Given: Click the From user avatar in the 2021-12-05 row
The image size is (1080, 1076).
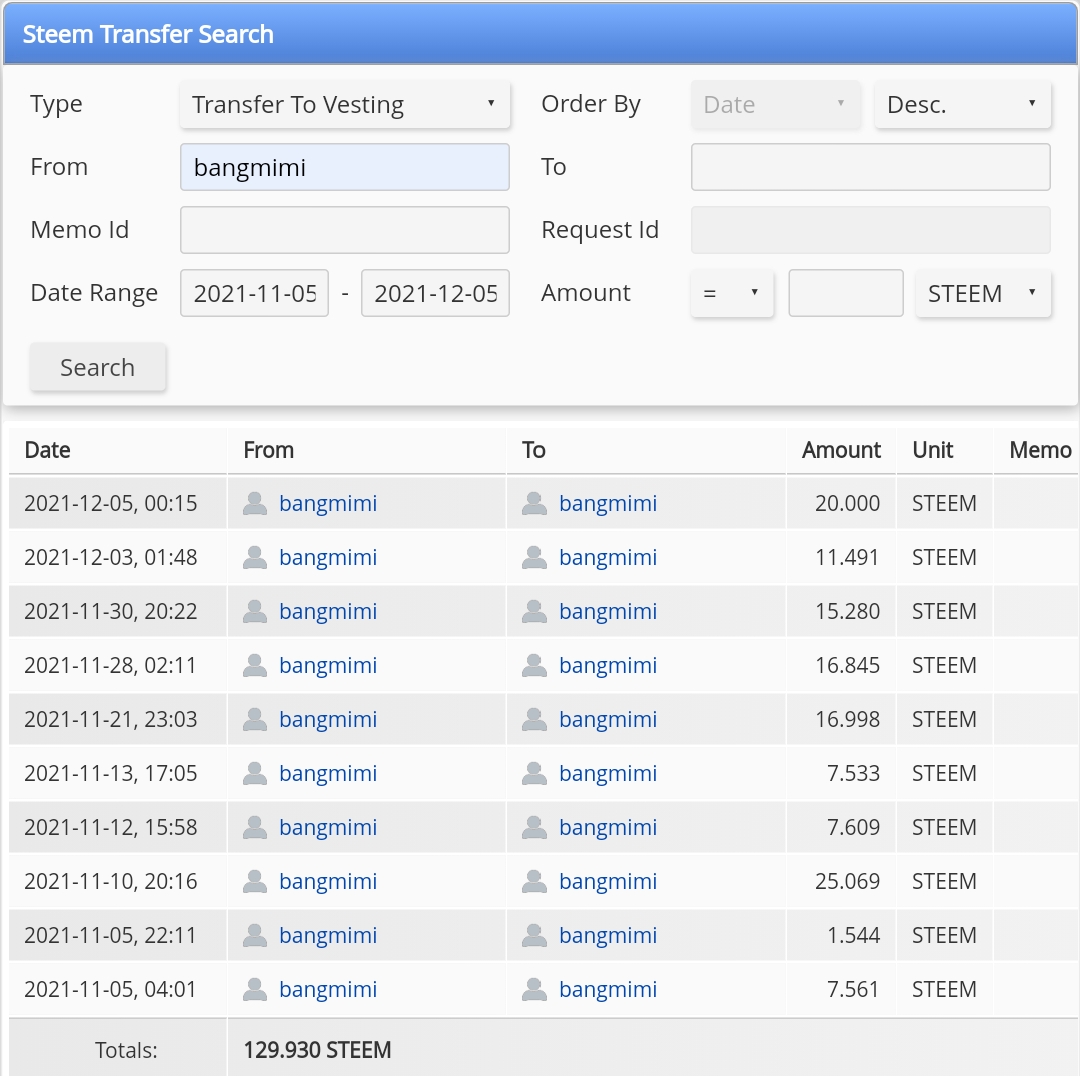Looking at the screenshot, I should tap(255, 504).
